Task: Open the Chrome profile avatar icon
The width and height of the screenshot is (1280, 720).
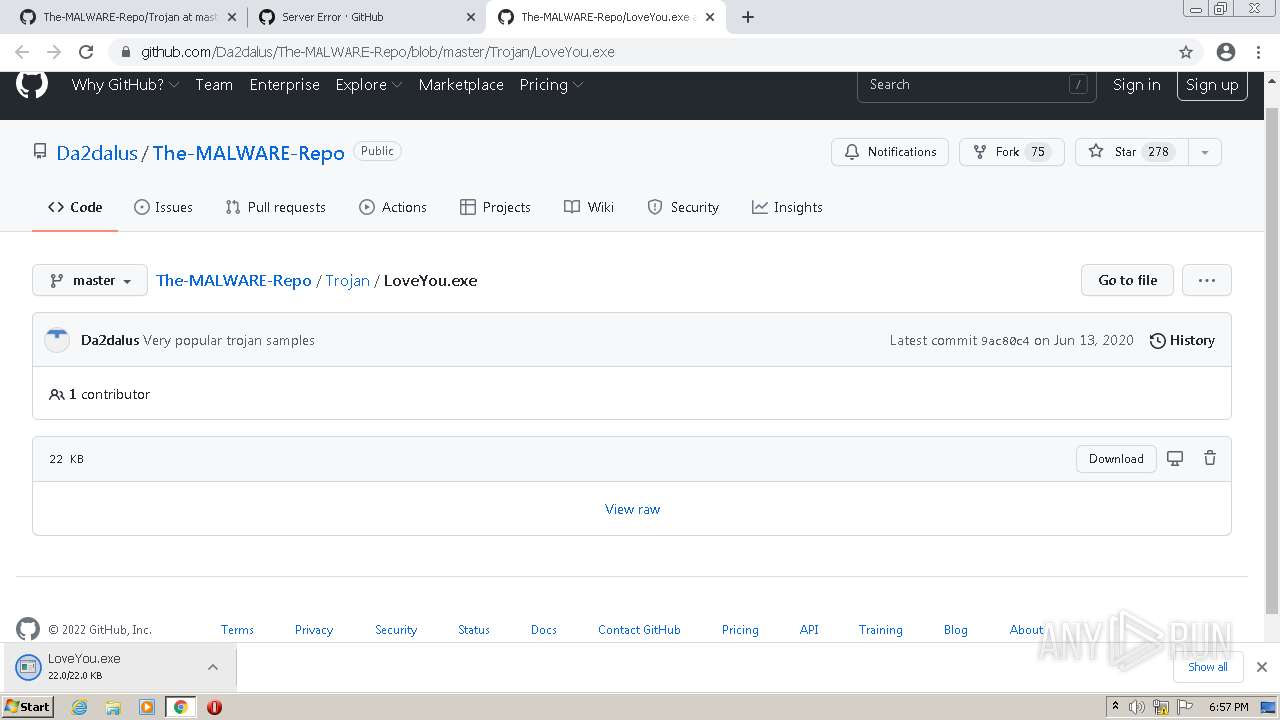Action: [x=1226, y=52]
